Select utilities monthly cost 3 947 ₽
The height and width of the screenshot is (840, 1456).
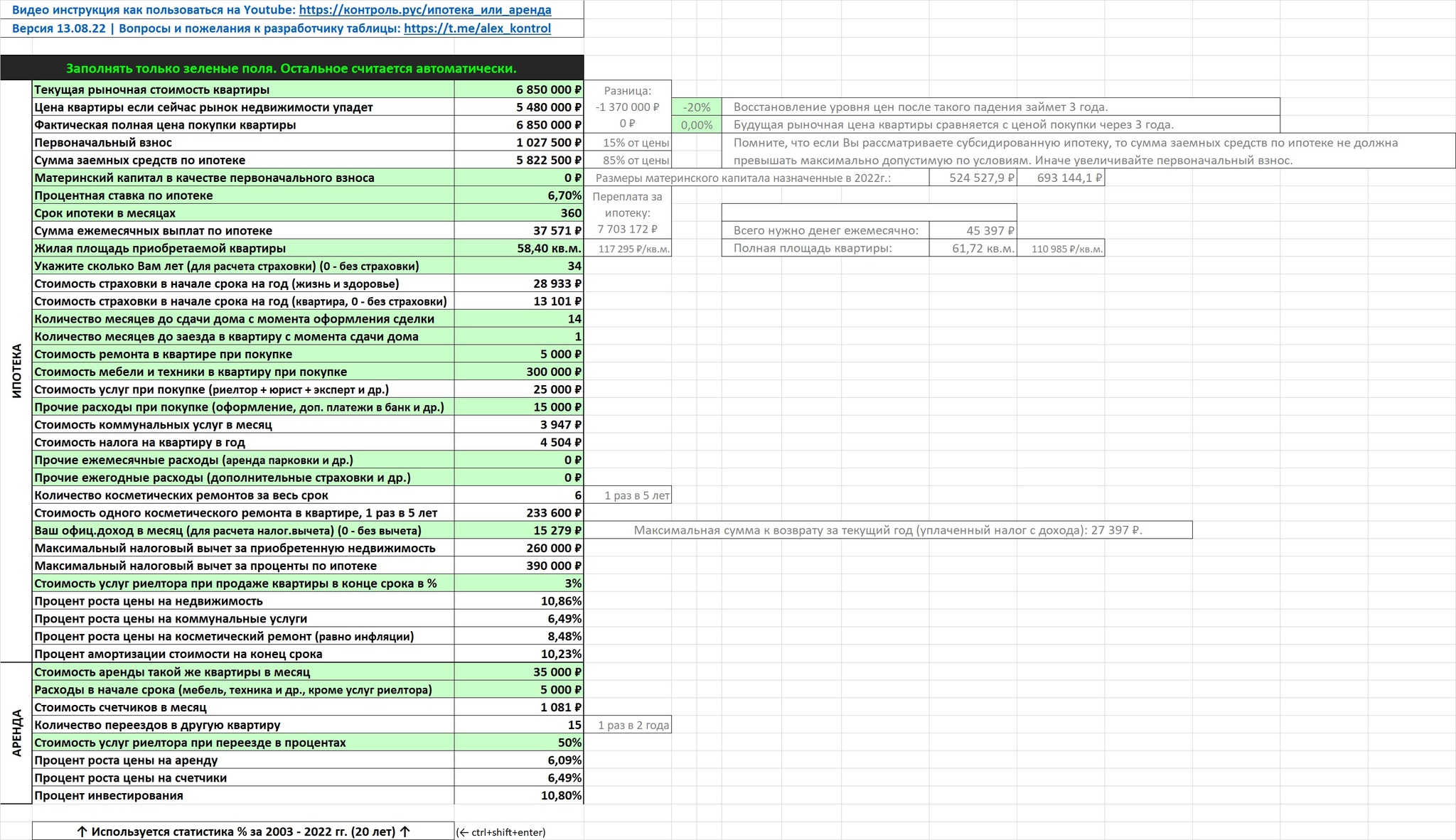click(519, 425)
